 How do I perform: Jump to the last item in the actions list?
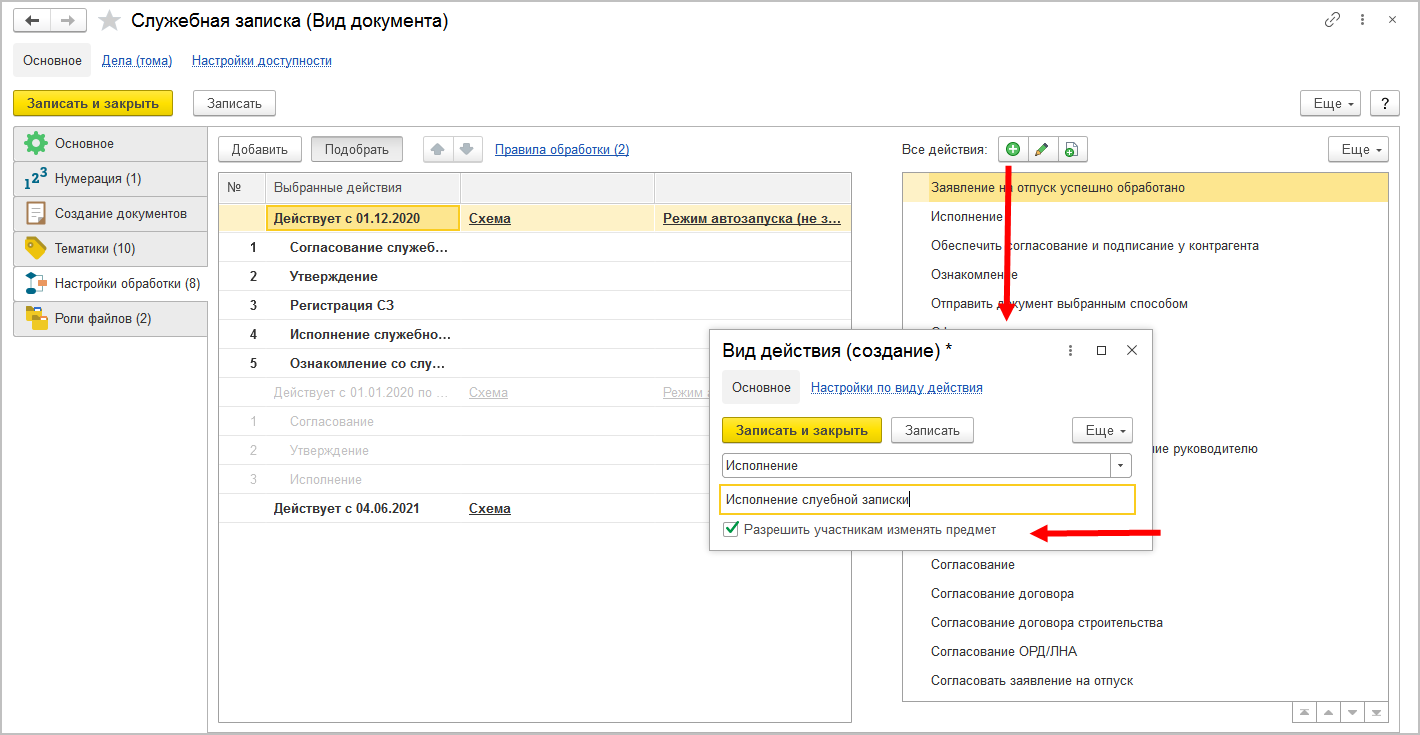click(1377, 712)
